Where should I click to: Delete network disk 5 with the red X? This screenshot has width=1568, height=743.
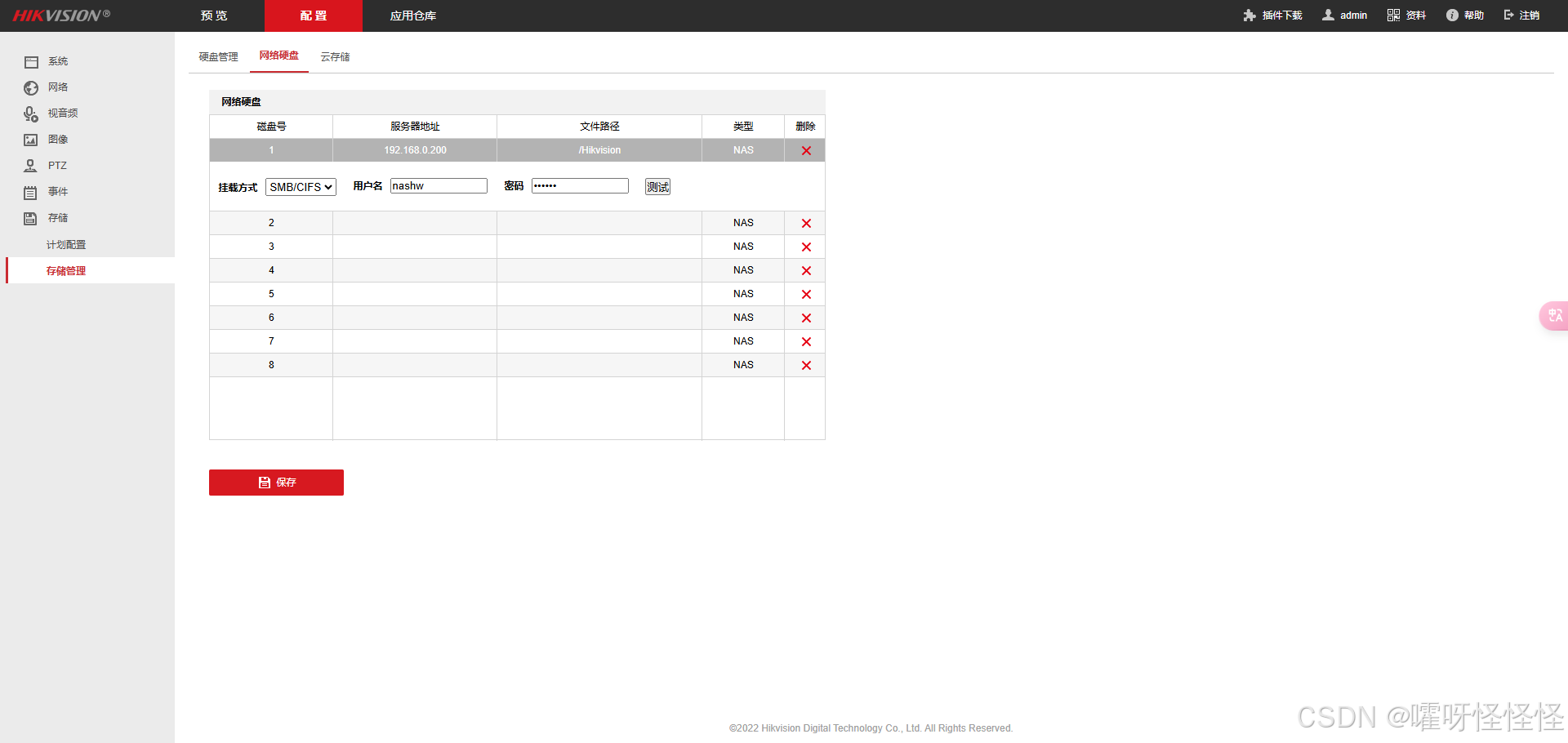[x=806, y=294]
